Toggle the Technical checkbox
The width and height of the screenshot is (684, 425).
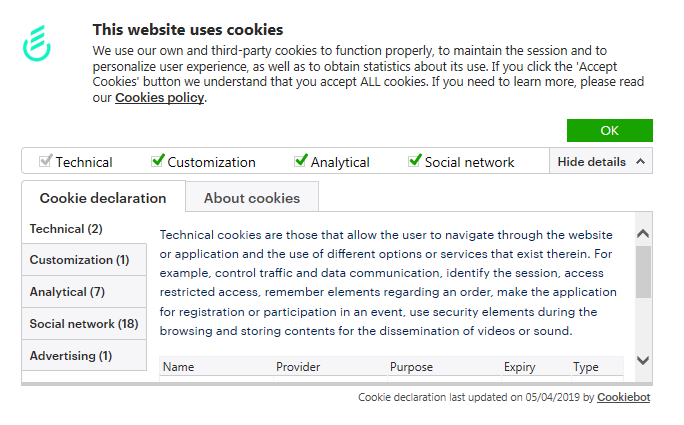(45, 161)
